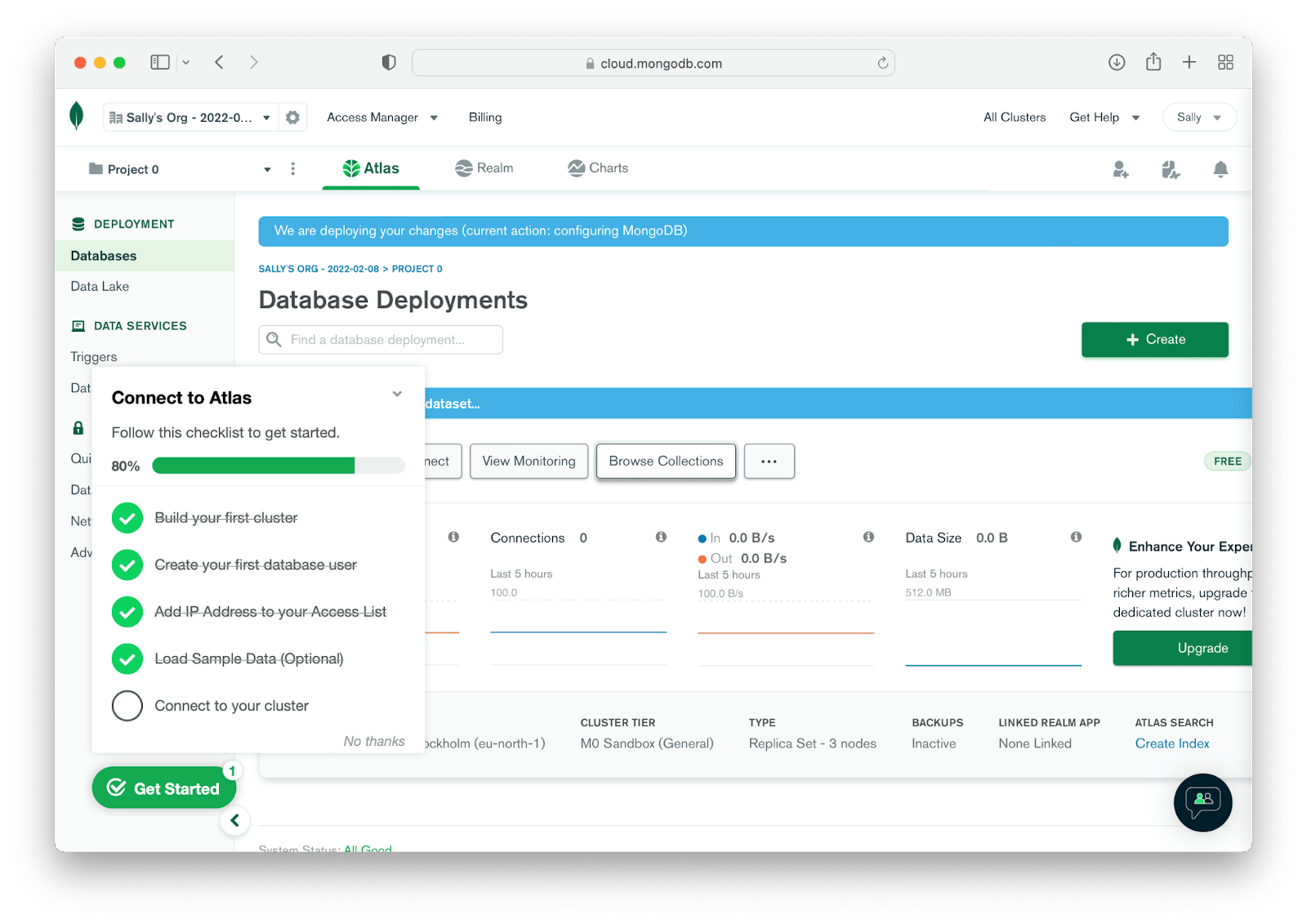Viewport: 1307px width, 924px height.
Task: Open Billing in top navigation
Action: (x=485, y=118)
